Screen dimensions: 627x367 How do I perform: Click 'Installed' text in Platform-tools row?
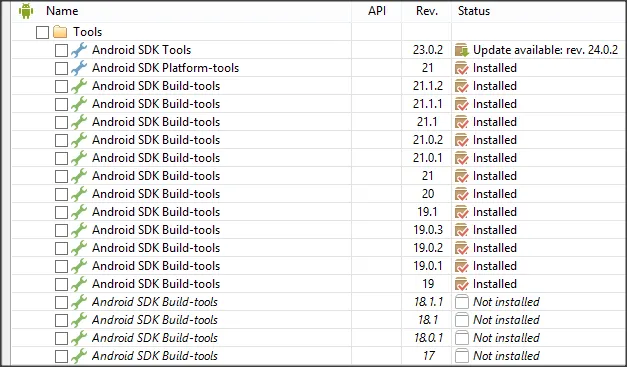click(x=495, y=68)
